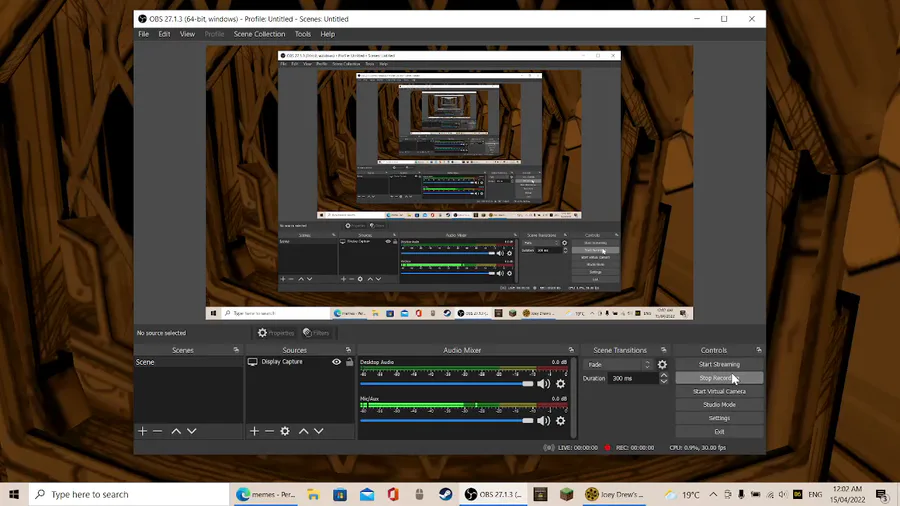Open the Help menu
900x506 pixels.
coord(327,34)
